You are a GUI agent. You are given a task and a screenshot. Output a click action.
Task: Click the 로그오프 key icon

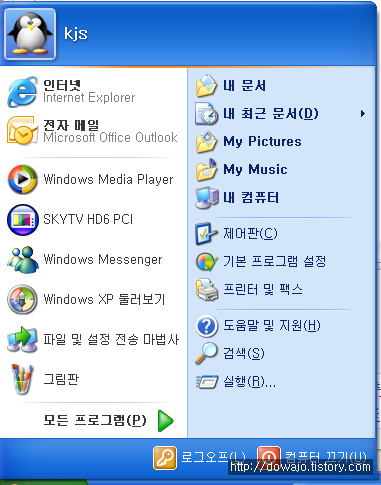click(x=165, y=458)
